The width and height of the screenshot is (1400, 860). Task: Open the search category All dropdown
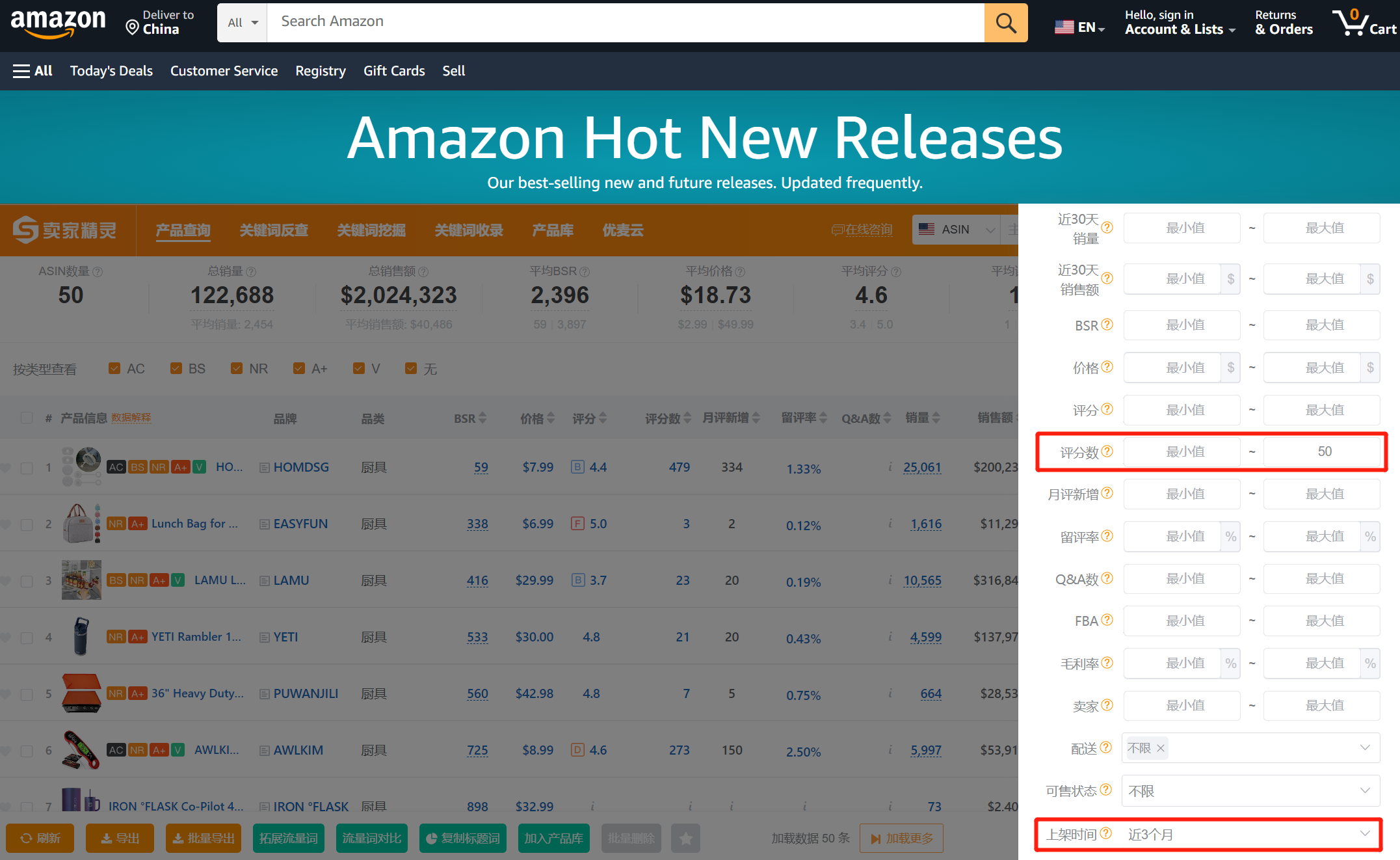click(x=243, y=23)
